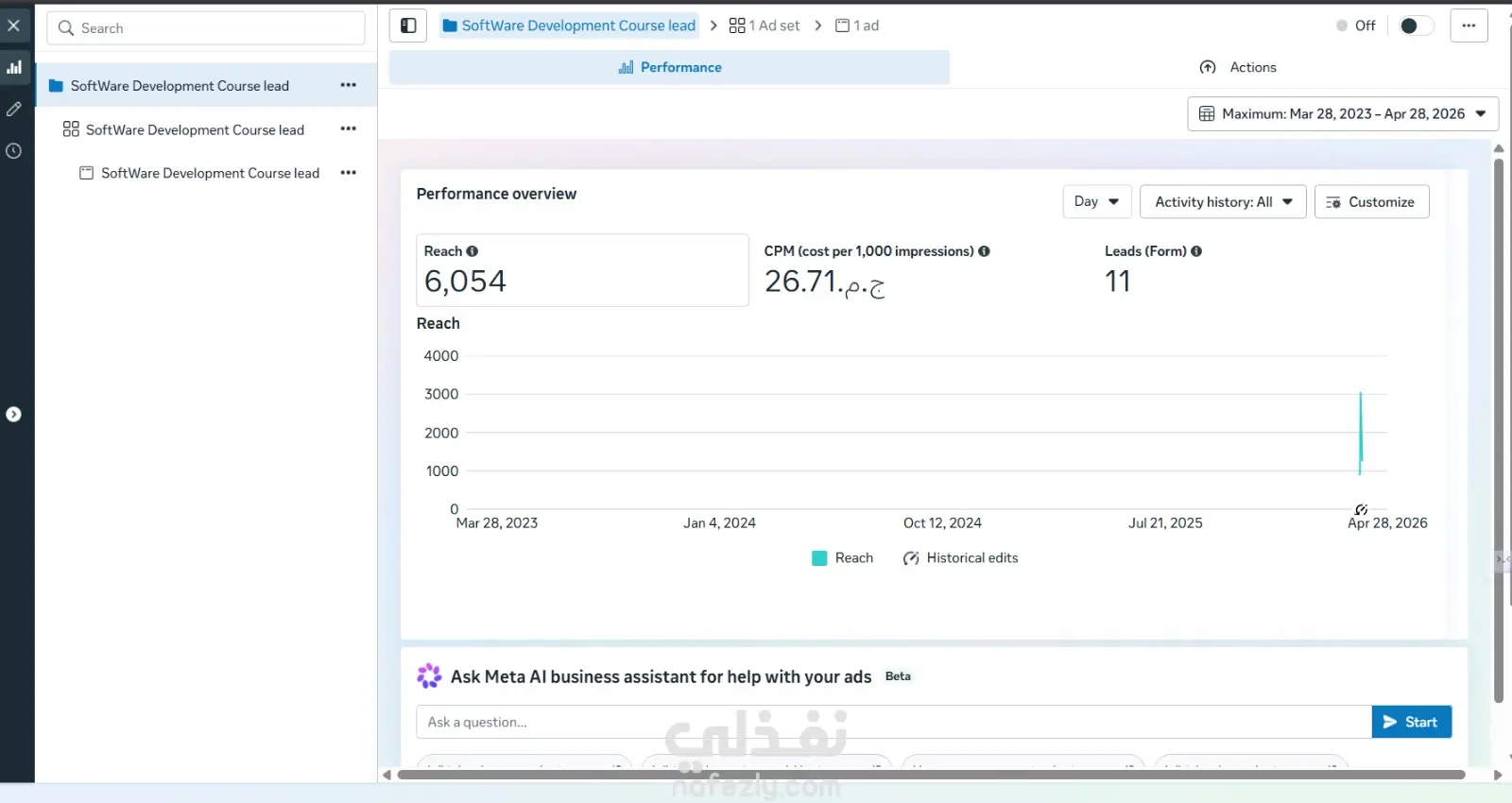Click the Historical edits legend entry

click(961, 558)
